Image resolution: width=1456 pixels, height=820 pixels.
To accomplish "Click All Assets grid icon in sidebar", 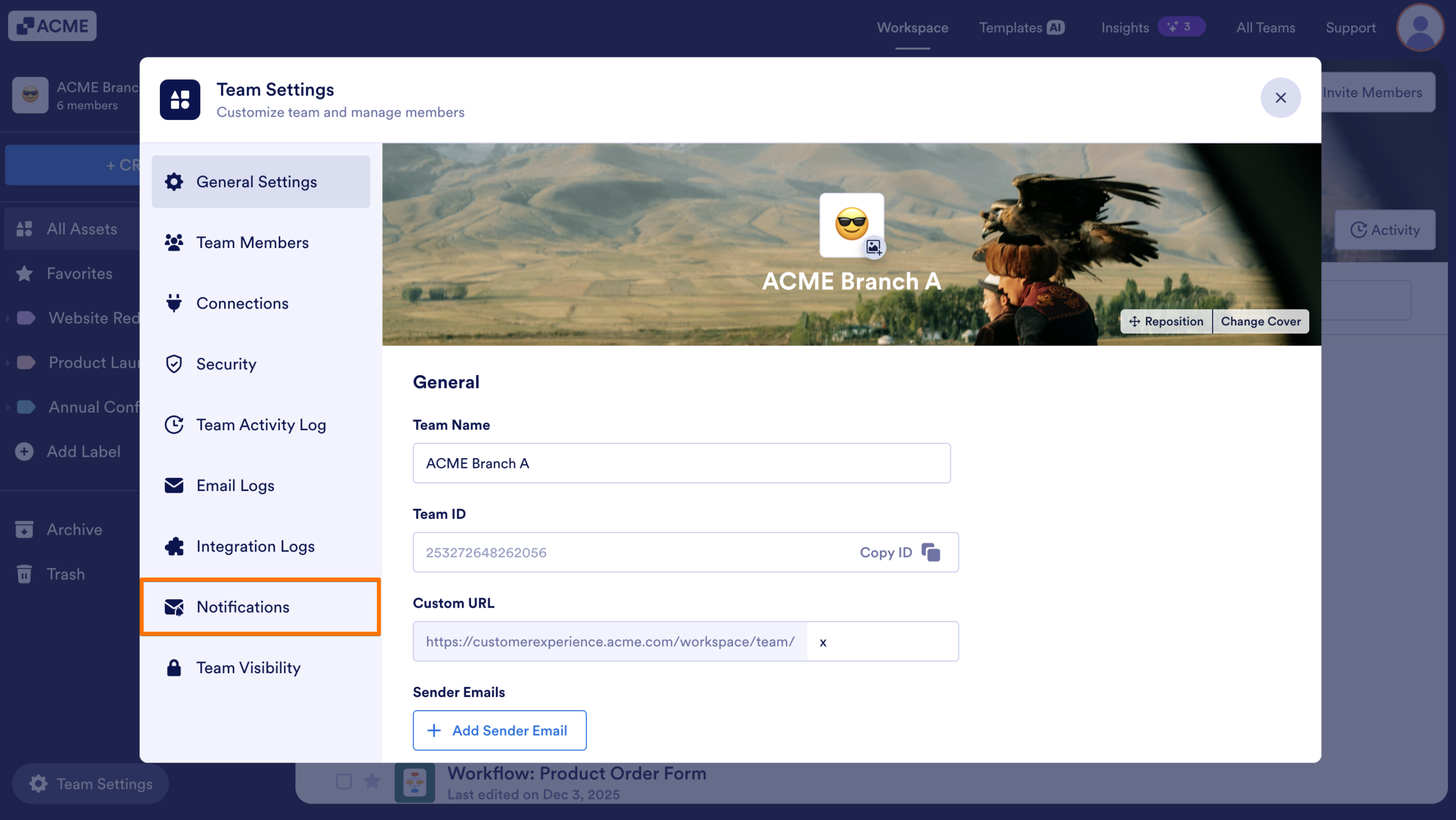I will (x=24, y=229).
